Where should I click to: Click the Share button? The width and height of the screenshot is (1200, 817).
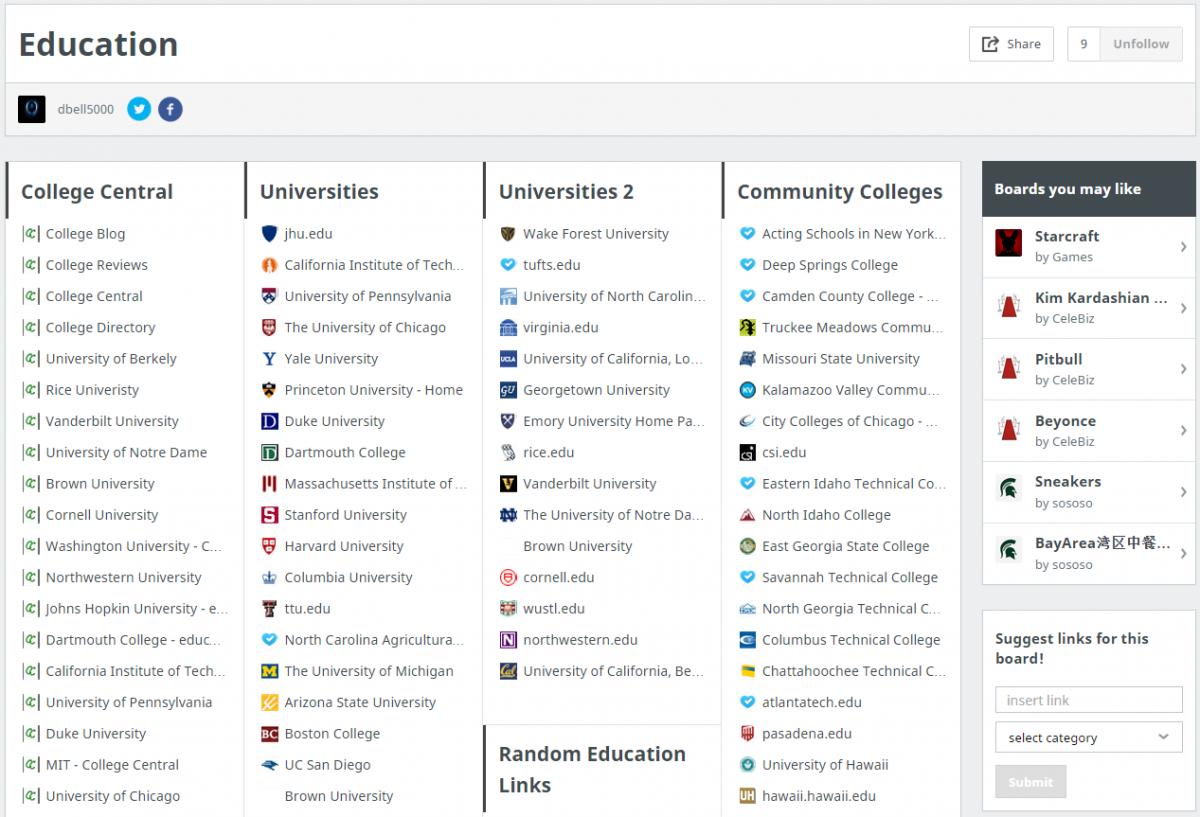pos(1011,44)
